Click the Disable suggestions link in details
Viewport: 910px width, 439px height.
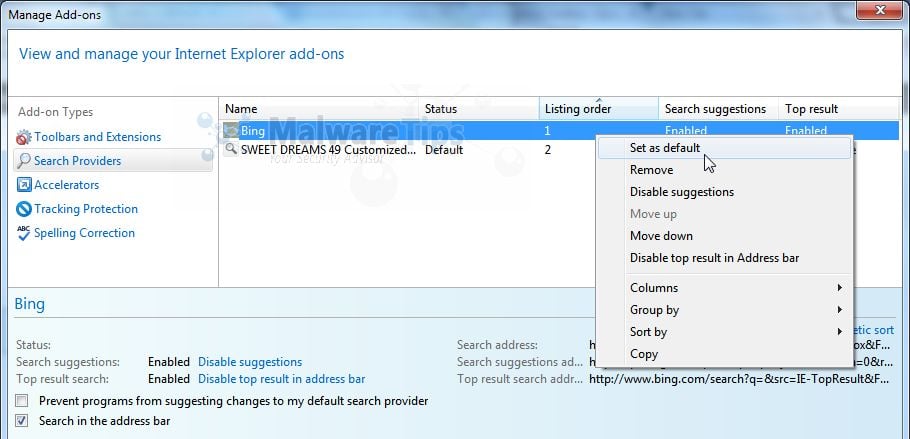coord(250,362)
